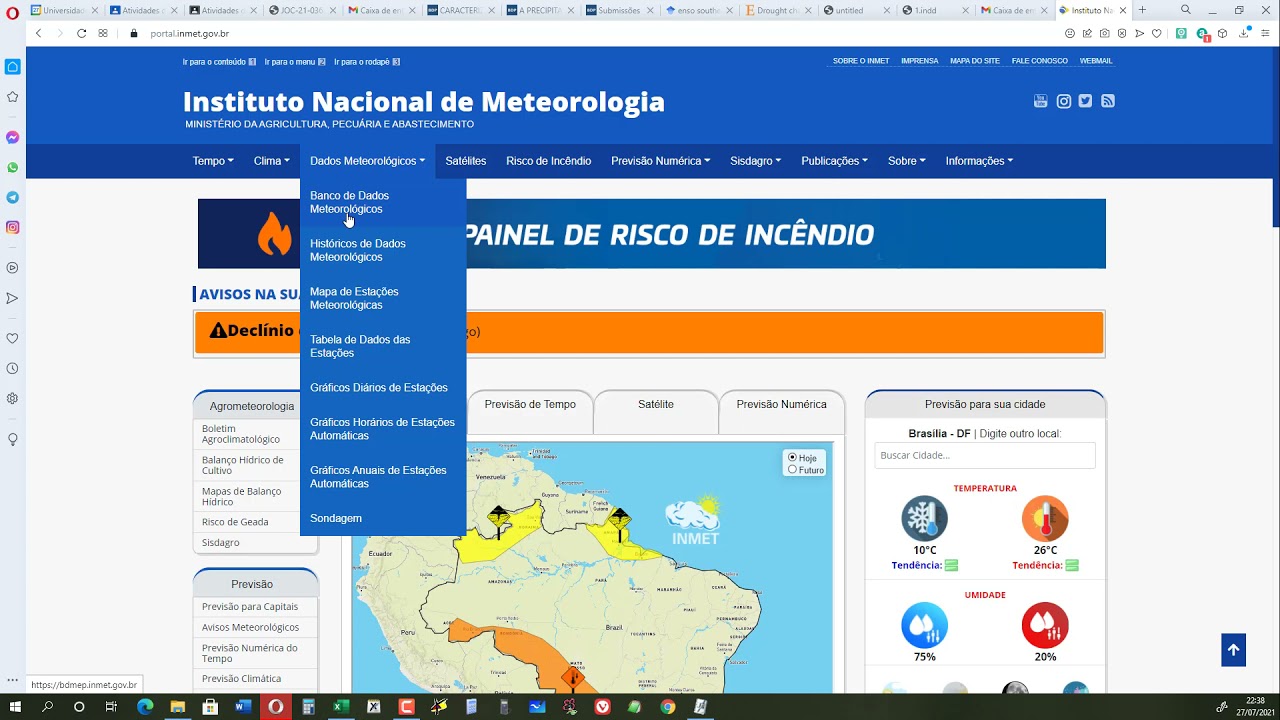This screenshot has width=1280, height=720.
Task: Open Instagram in the Opera sidebar
Action: [x=13, y=227]
